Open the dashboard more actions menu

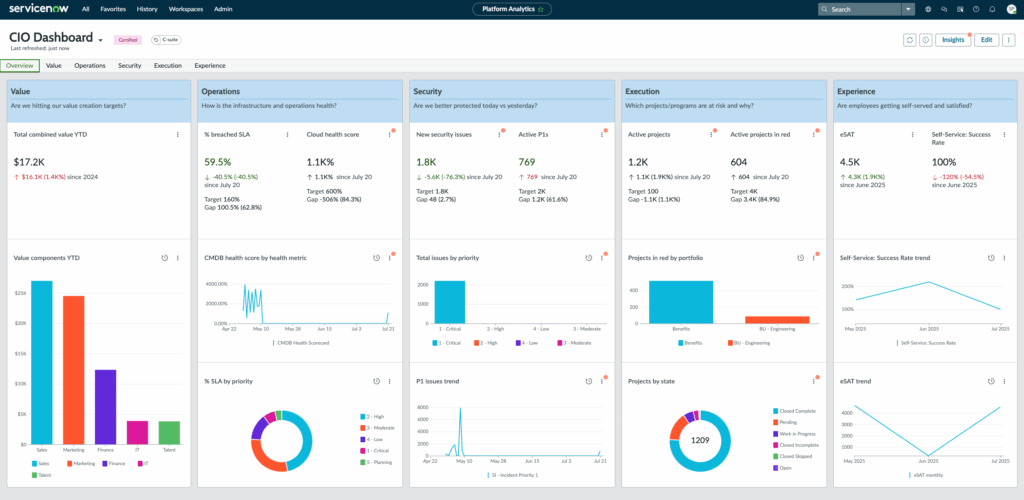[x=1008, y=40]
